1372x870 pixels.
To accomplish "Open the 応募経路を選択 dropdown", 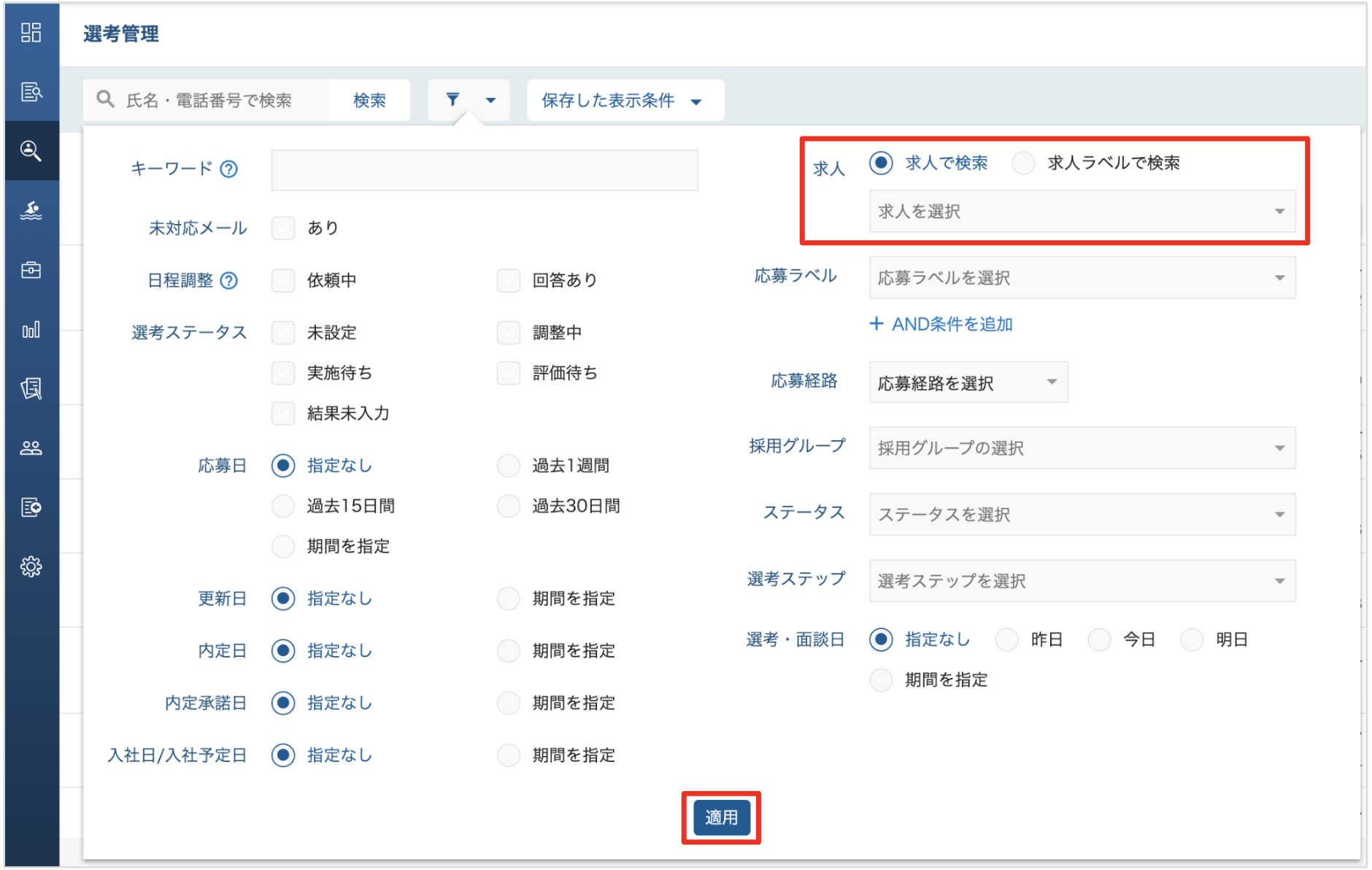I will point(968,382).
